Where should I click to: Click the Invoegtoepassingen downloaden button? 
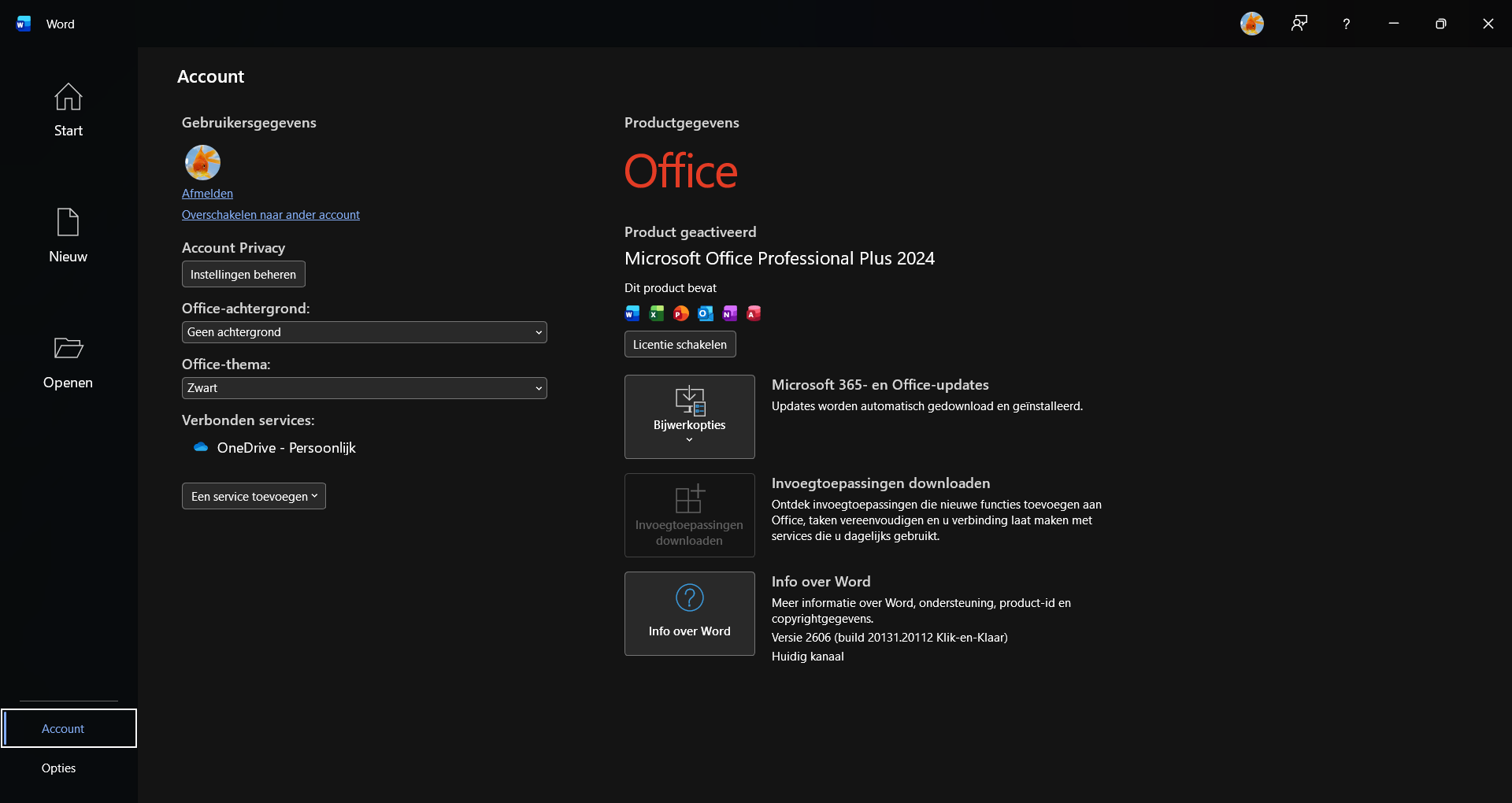coord(690,515)
